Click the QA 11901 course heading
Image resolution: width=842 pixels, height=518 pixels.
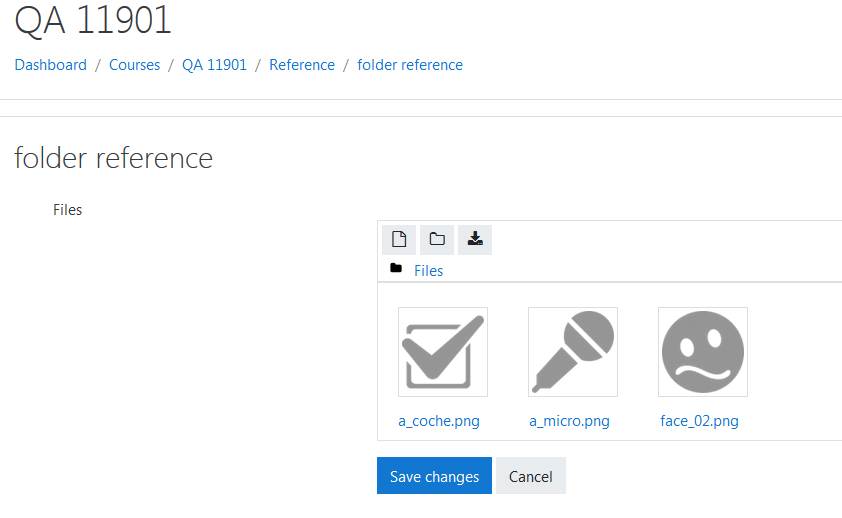pyautogui.click(x=92, y=20)
